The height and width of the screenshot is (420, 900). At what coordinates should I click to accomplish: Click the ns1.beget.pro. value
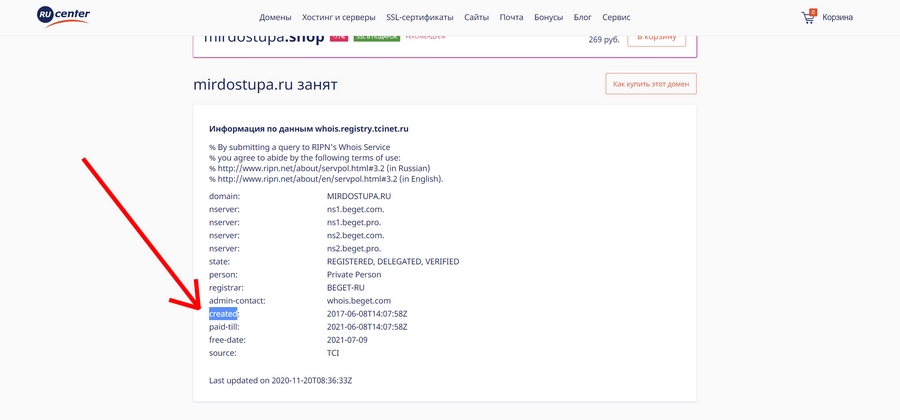click(354, 222)
